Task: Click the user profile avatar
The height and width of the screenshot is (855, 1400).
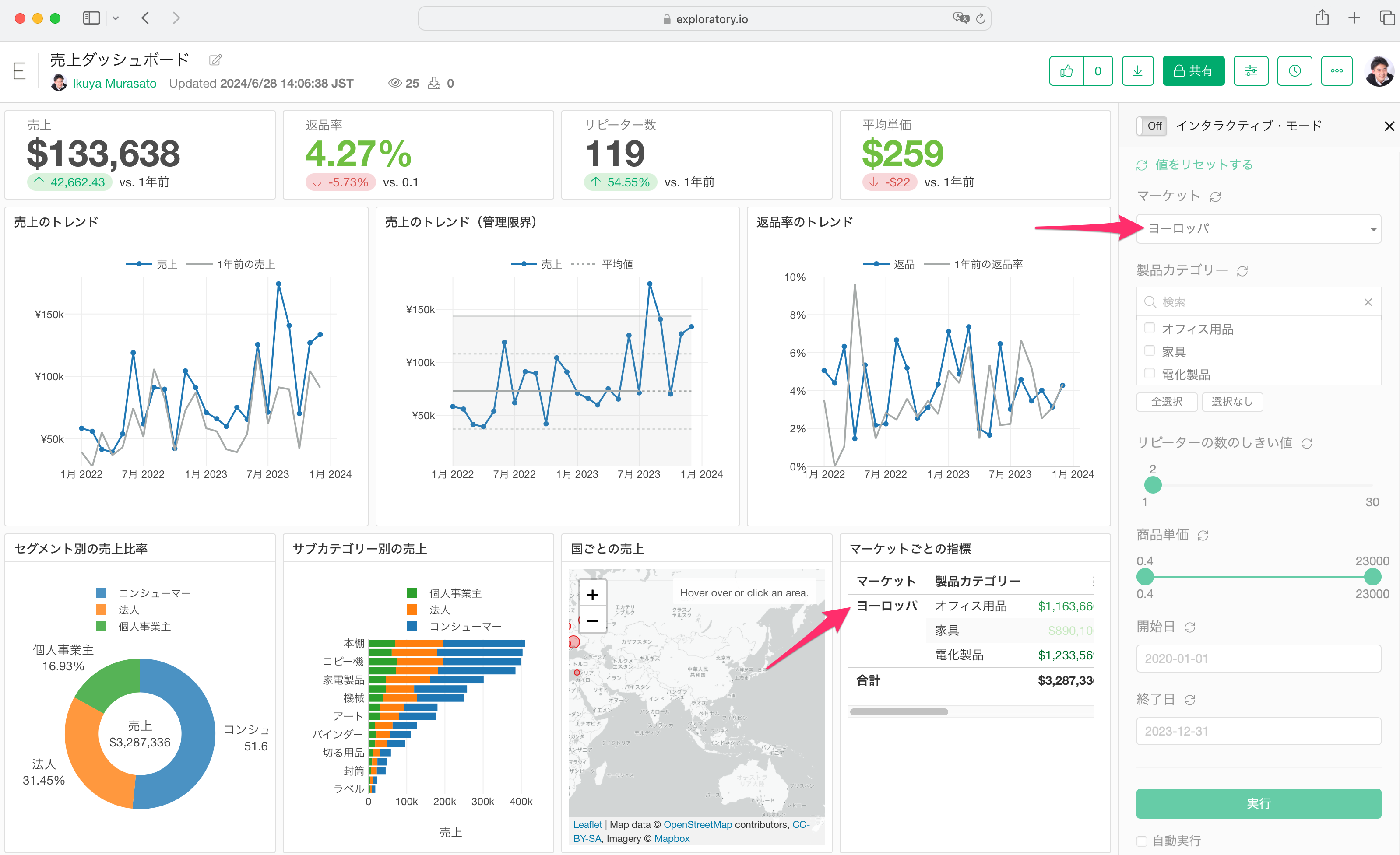Action: [1379, 71]
